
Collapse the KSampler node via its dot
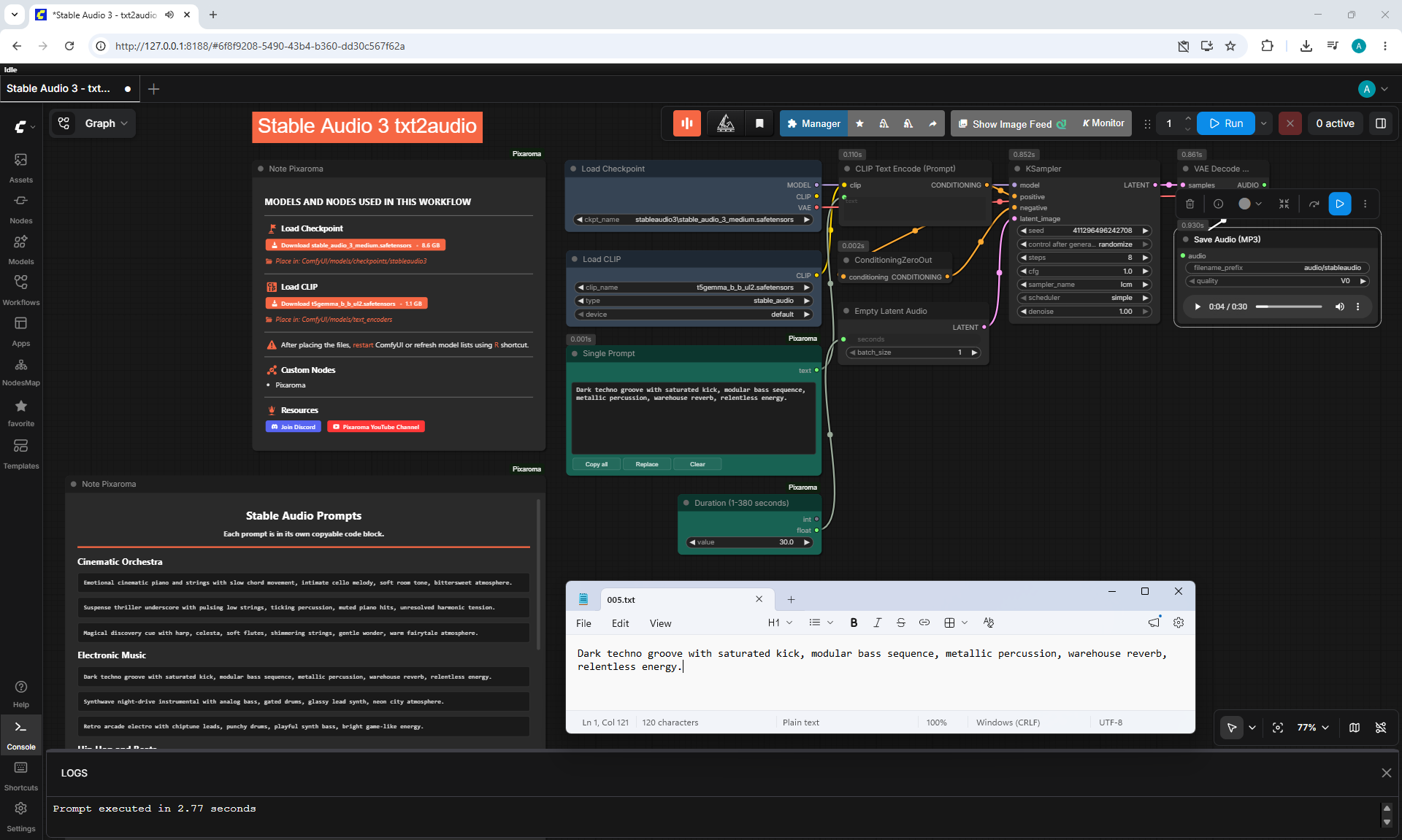pos(1017,169)
